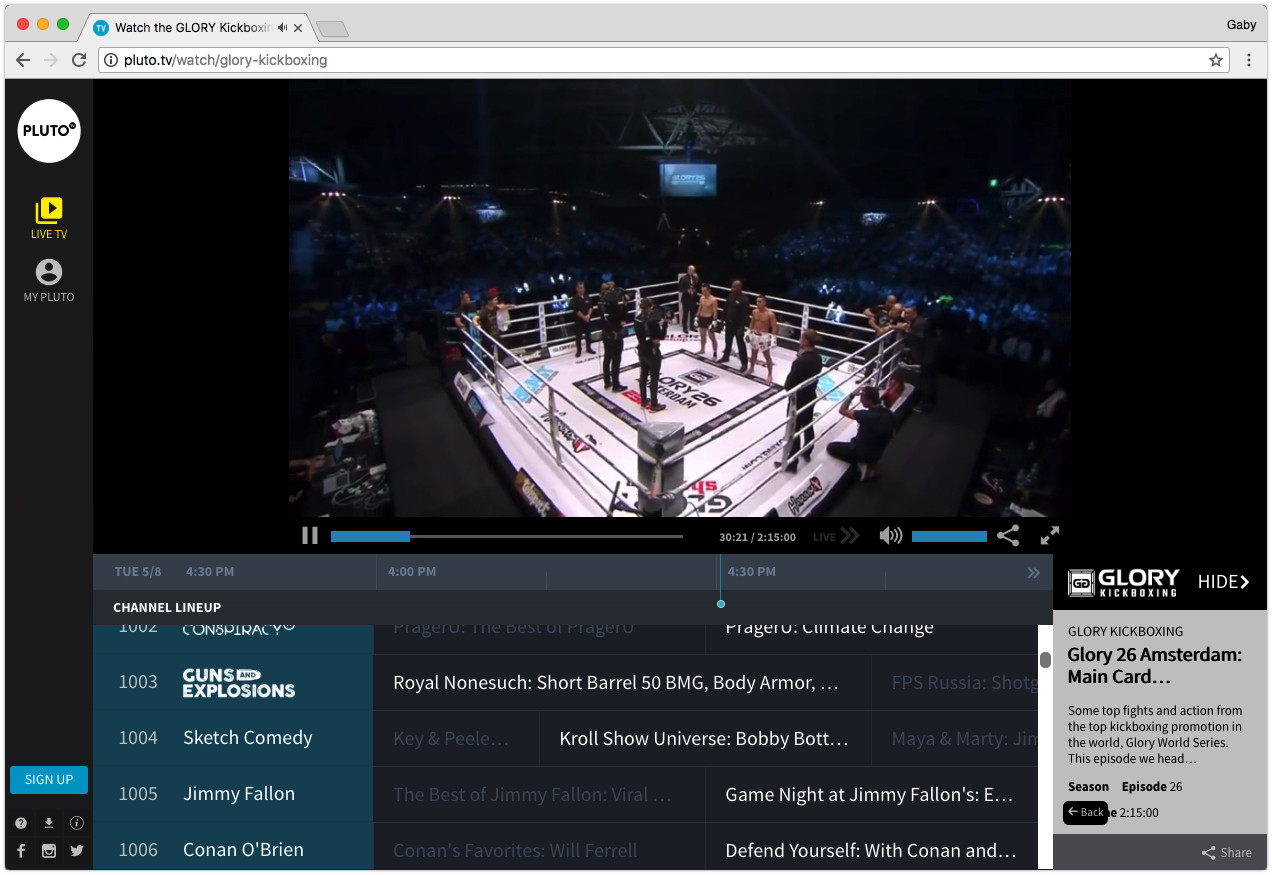This screenshot has width=1272, height=875.
Task: Open Pluto's Twitter page
Action: pos(76,851)
